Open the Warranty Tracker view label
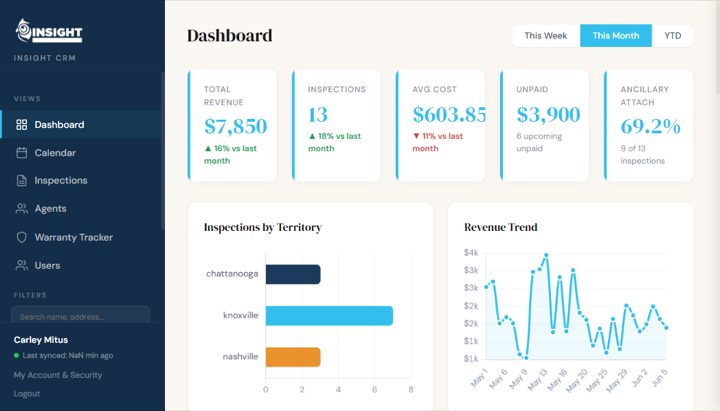 click(x=73, y=237)
